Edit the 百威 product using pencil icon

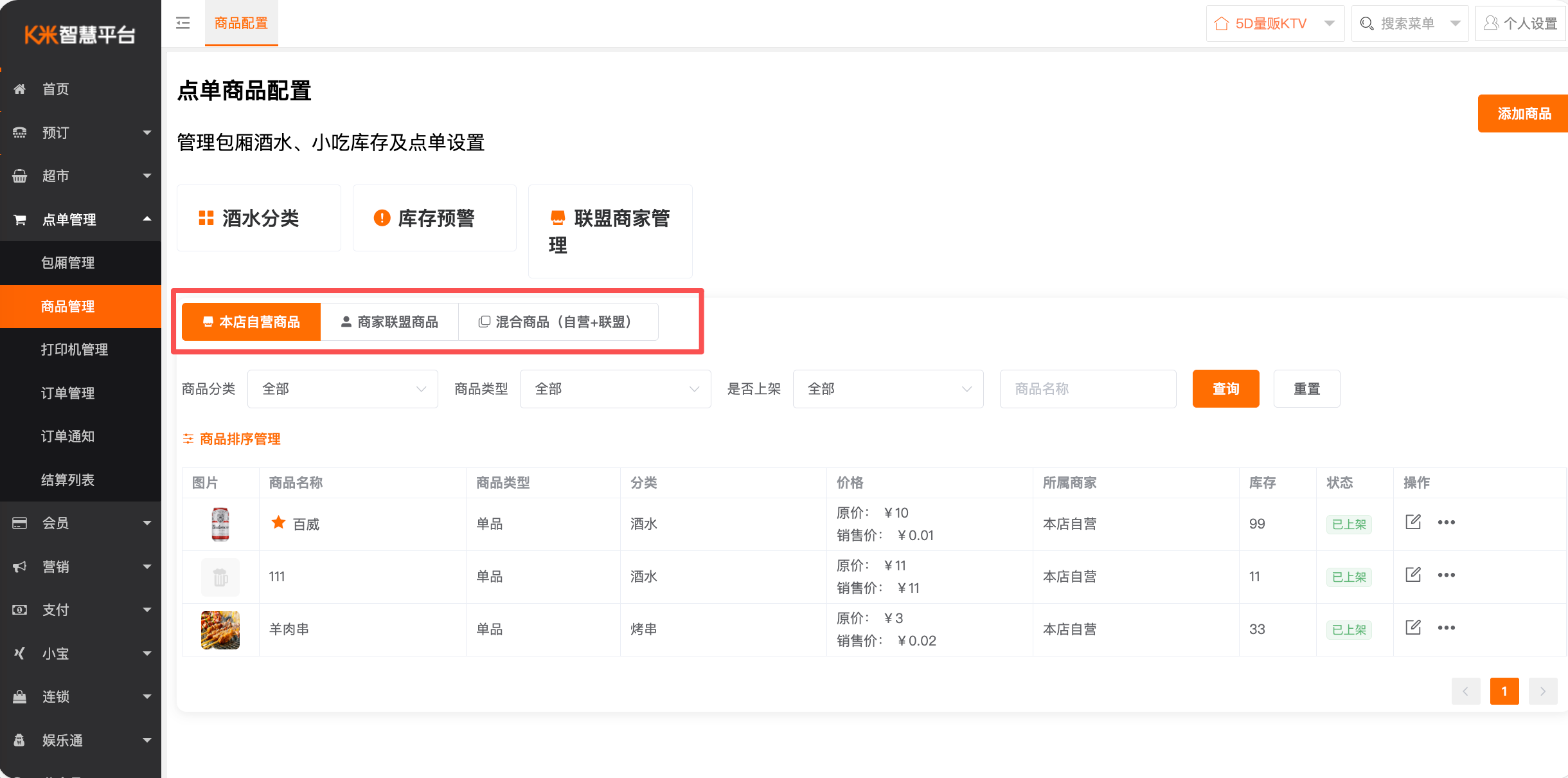tap(1412, 522)
